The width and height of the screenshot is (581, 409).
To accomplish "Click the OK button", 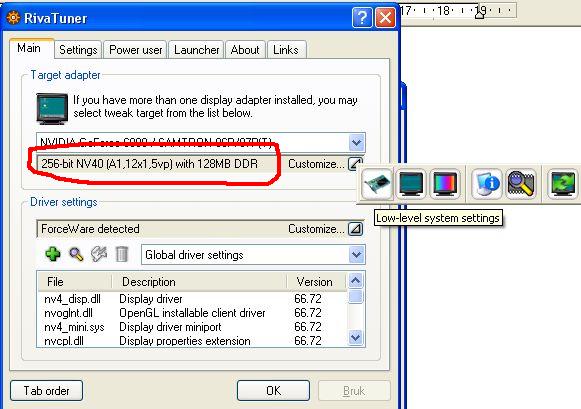I will point(273,390).
